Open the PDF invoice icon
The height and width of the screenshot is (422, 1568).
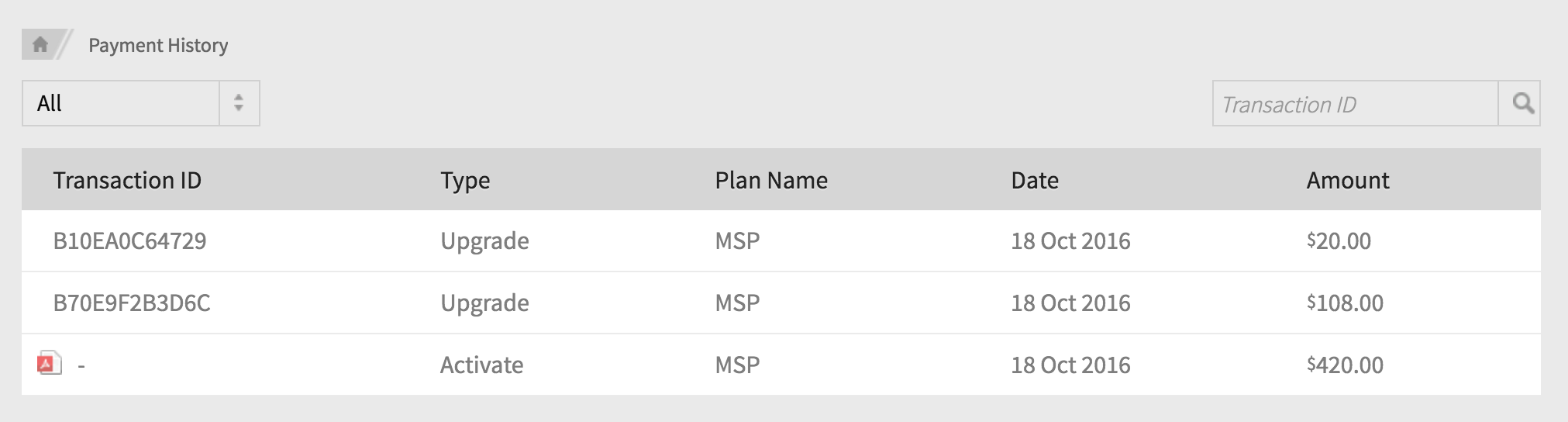49,363
